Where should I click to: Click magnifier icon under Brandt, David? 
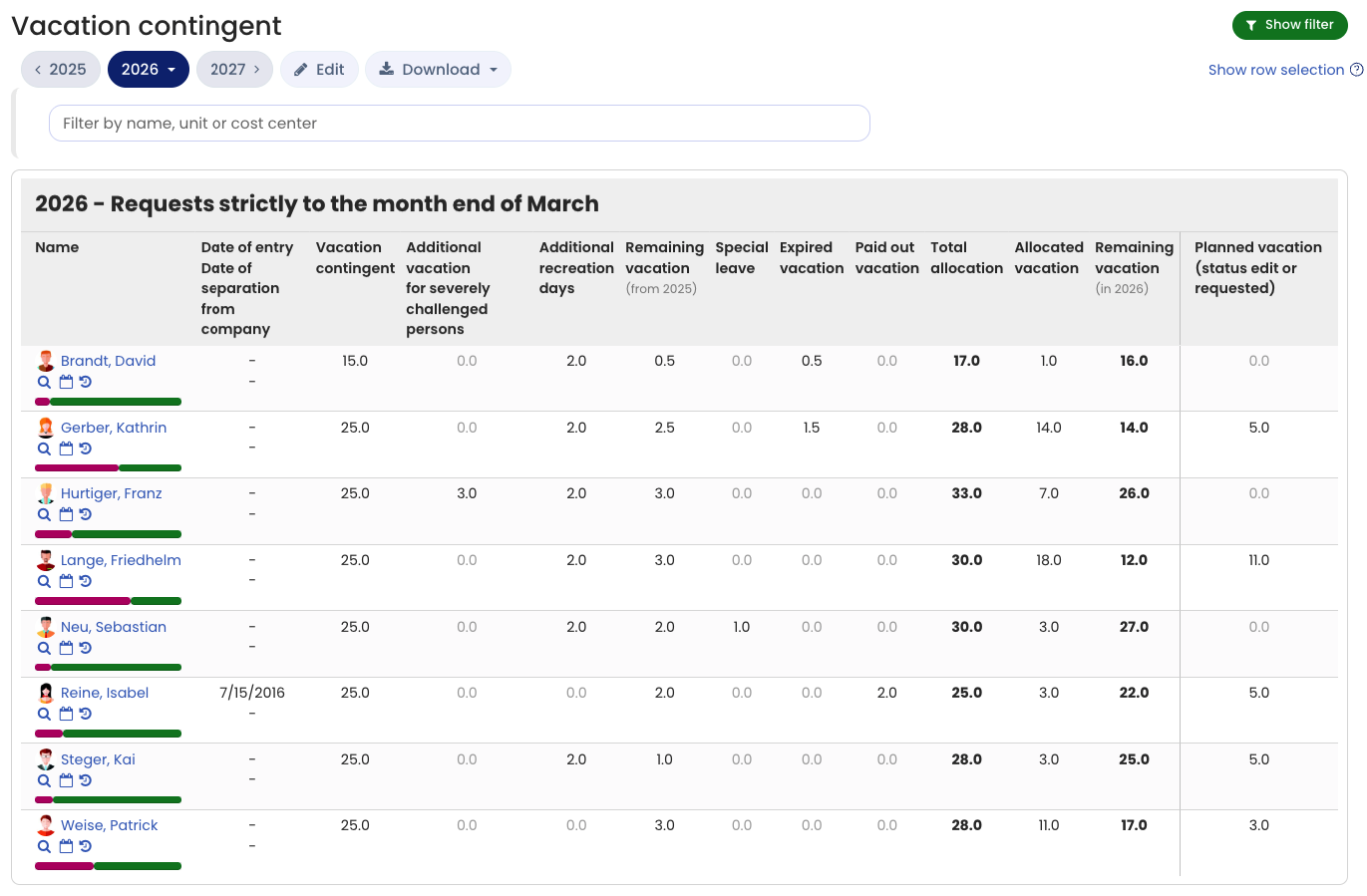[x=44, y=382]
